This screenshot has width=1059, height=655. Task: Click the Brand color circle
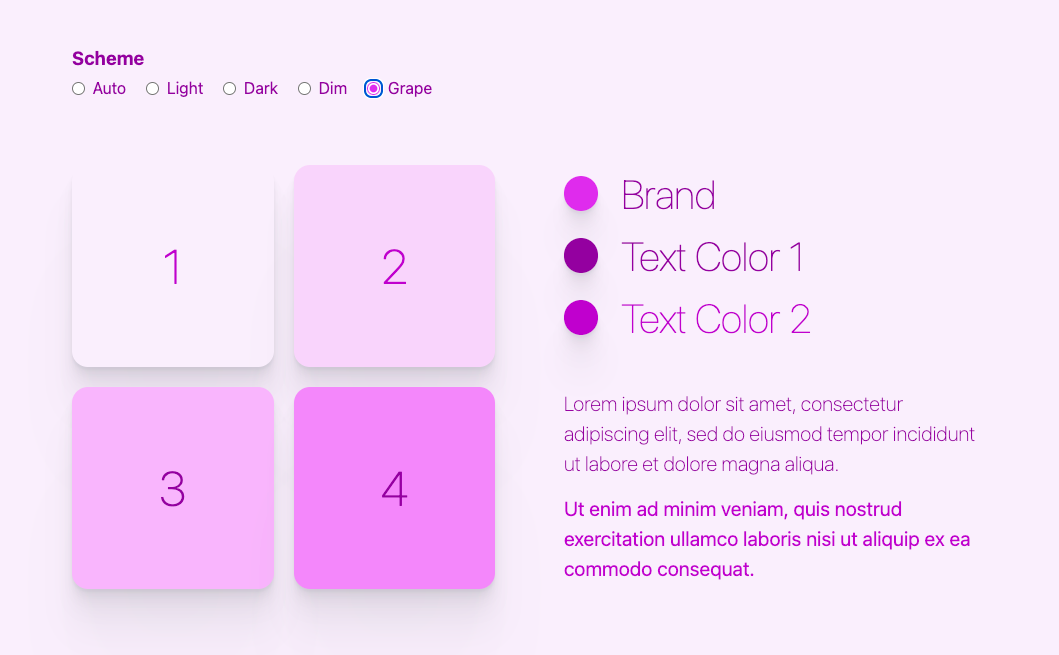click(581, 194)
